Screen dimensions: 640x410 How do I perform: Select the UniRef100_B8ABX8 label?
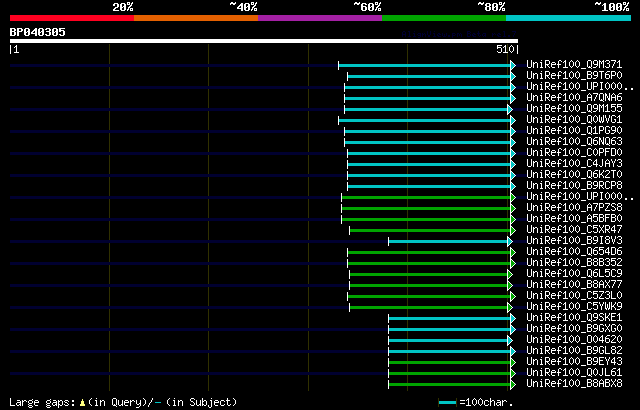point(574,384)
